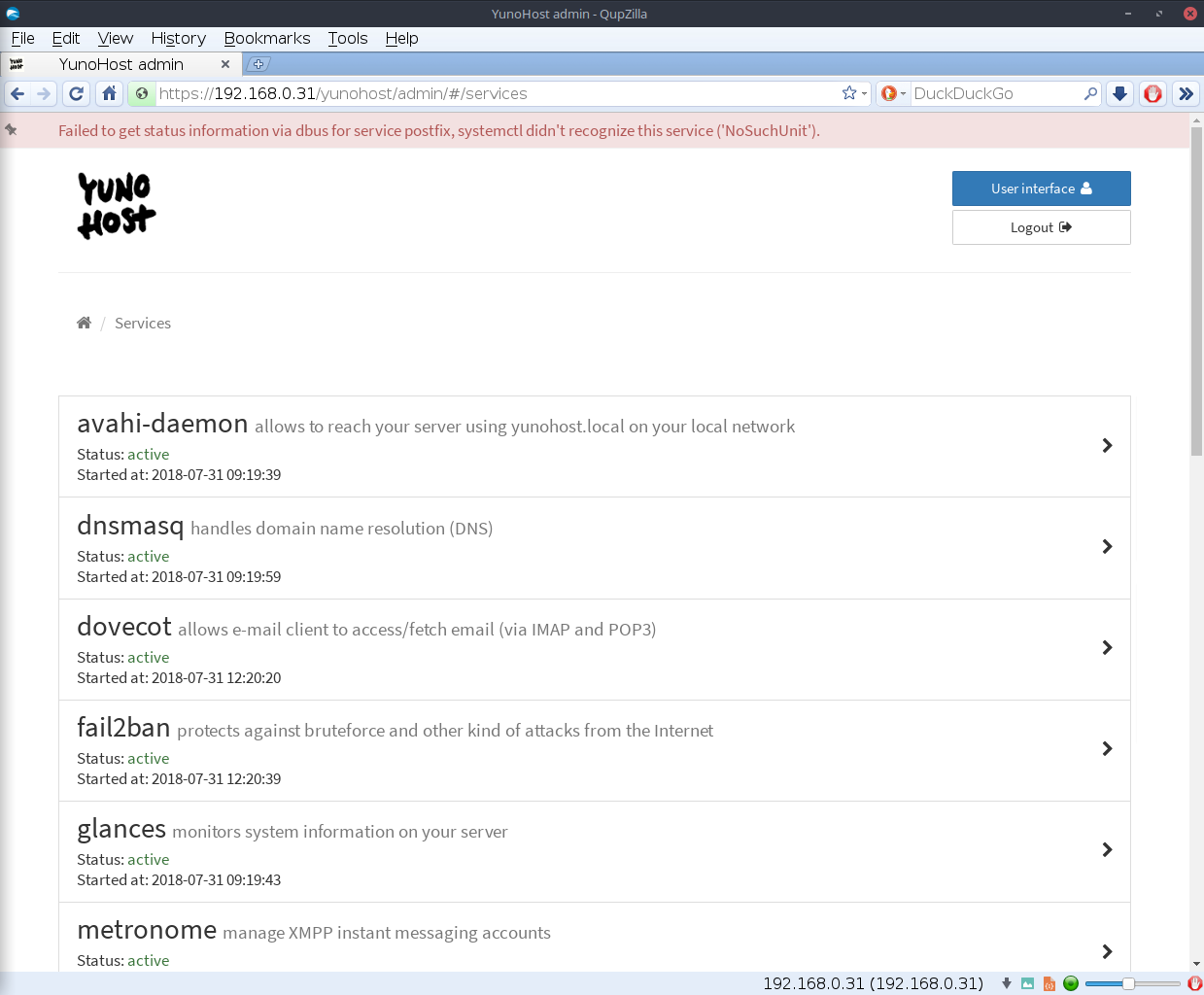Open the Help menu
This screenshot has height=995, width=1204.
(x=401, y=38)
